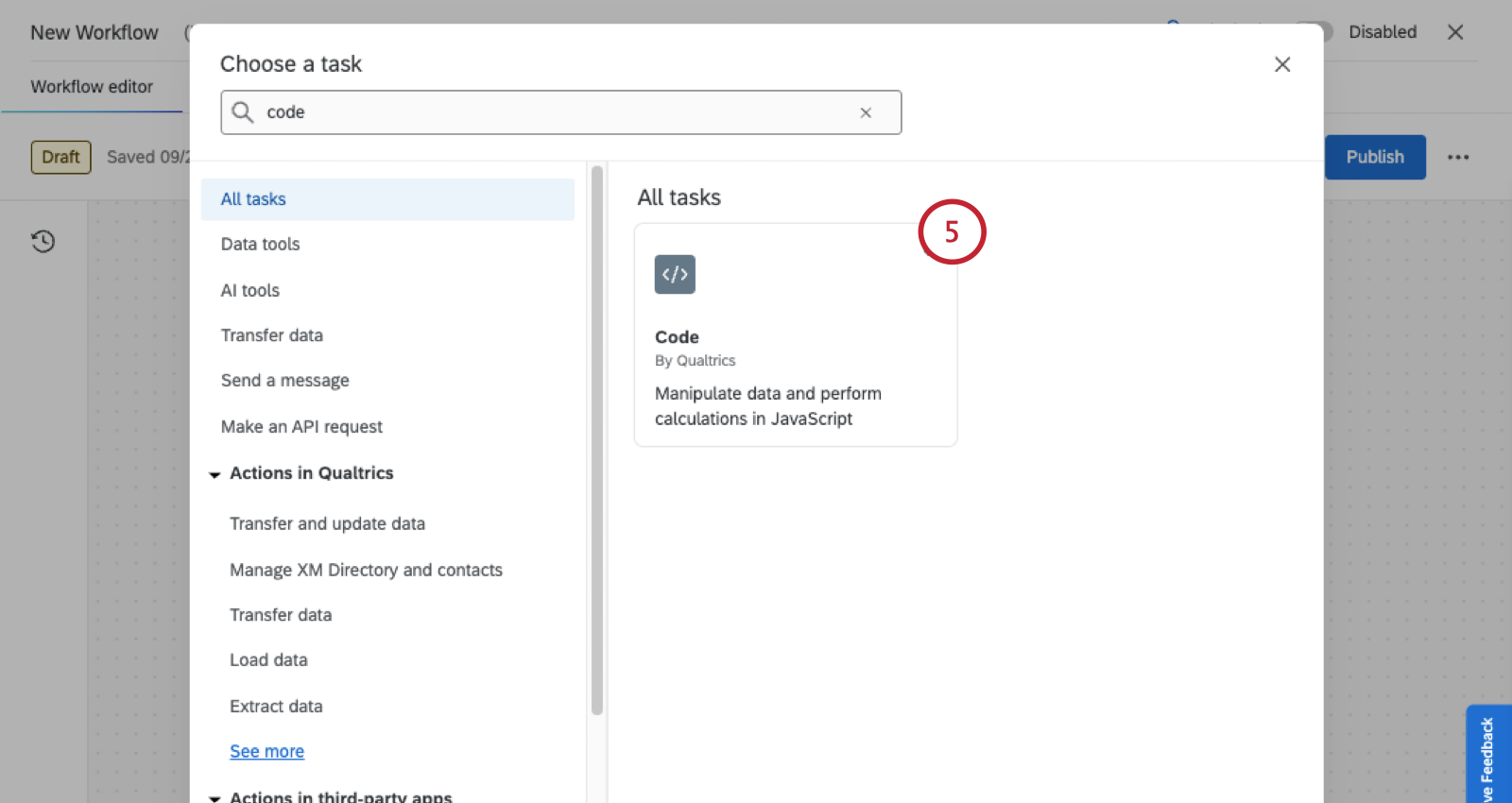Open Transfer data under Actions in Qualtrics
This screenshot has width=1512, height=803.
[x=281, y=615]
